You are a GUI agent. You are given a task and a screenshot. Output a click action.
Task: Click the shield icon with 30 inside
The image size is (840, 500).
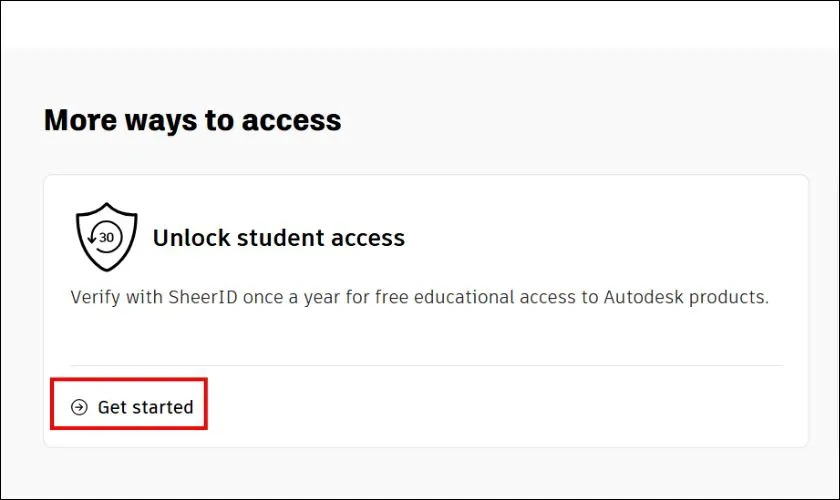tap(106, 238)
